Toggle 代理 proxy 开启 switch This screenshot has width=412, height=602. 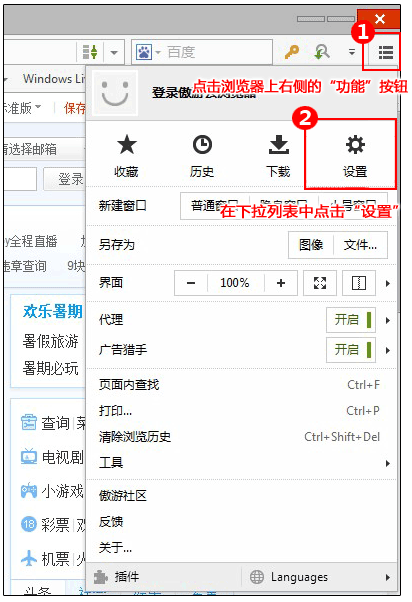[x=351, y=320]
